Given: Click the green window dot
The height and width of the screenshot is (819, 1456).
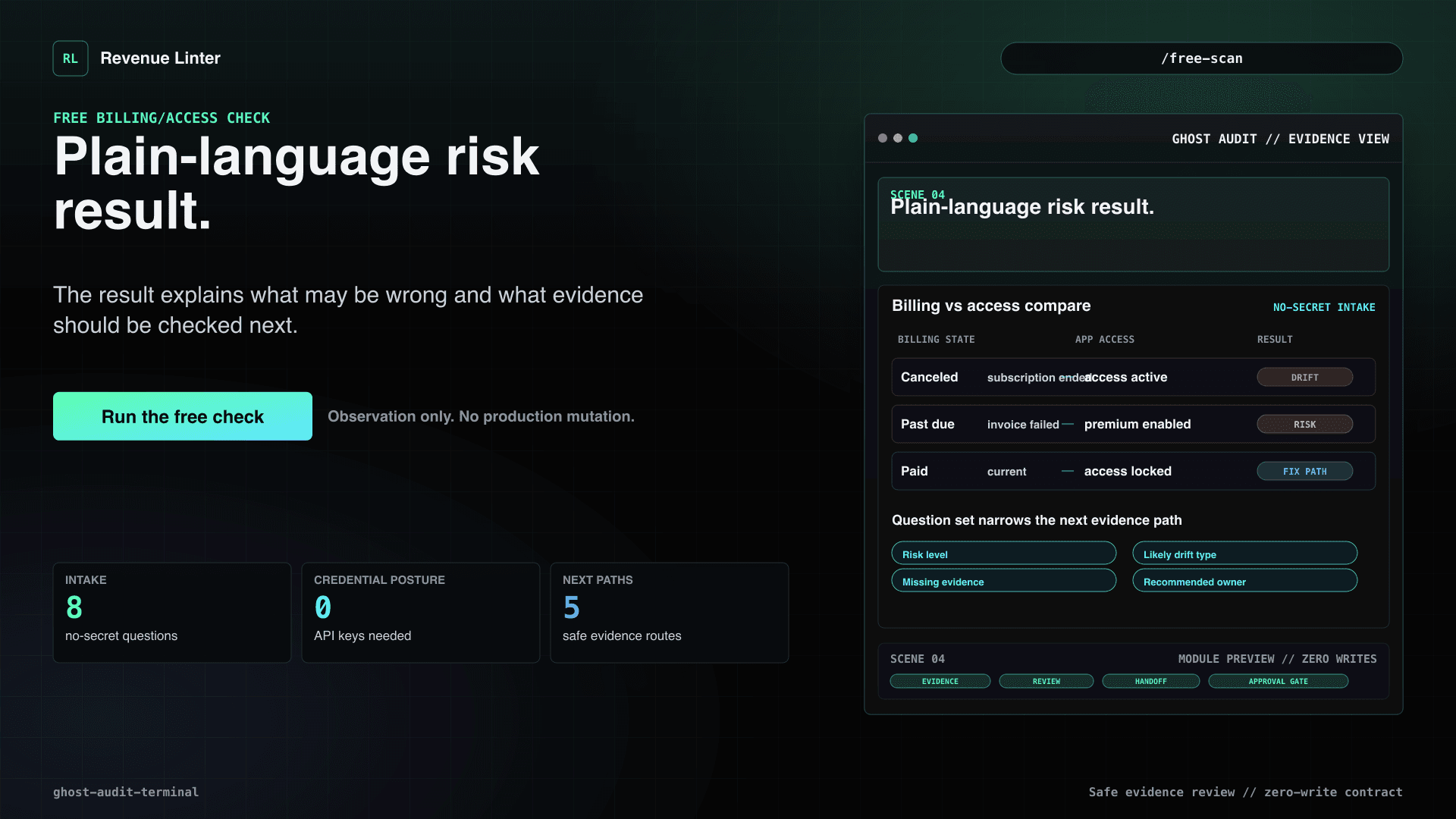Looking at the screenshot, I should click(x=913, y=138).
